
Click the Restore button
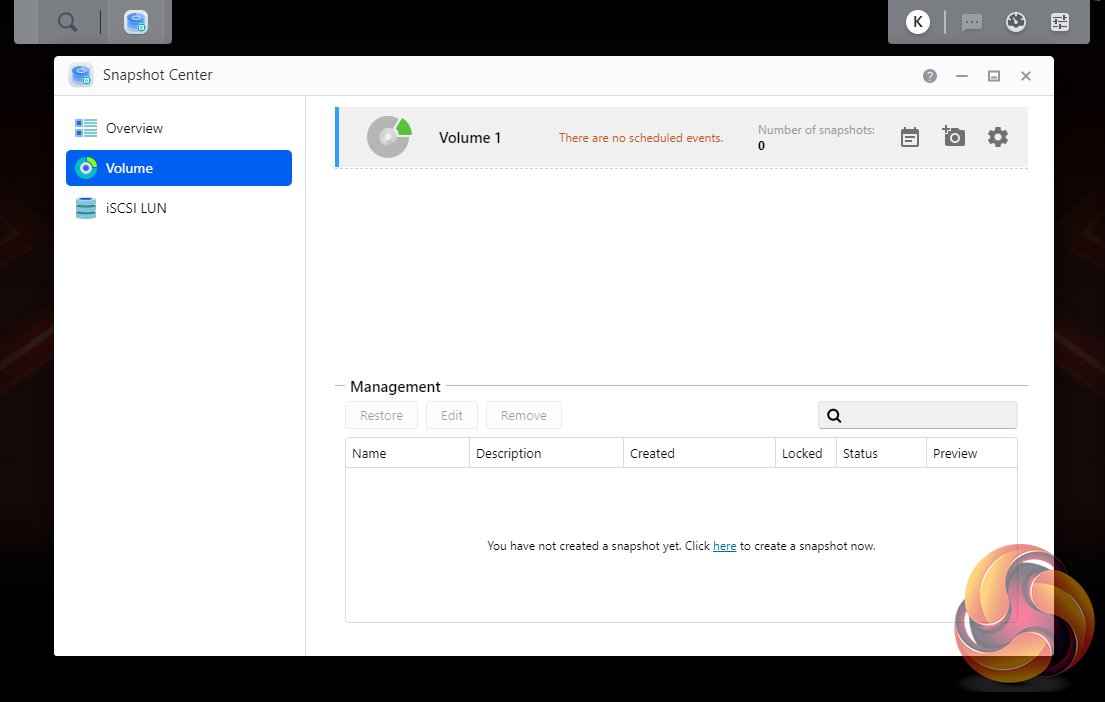(381, 415)
